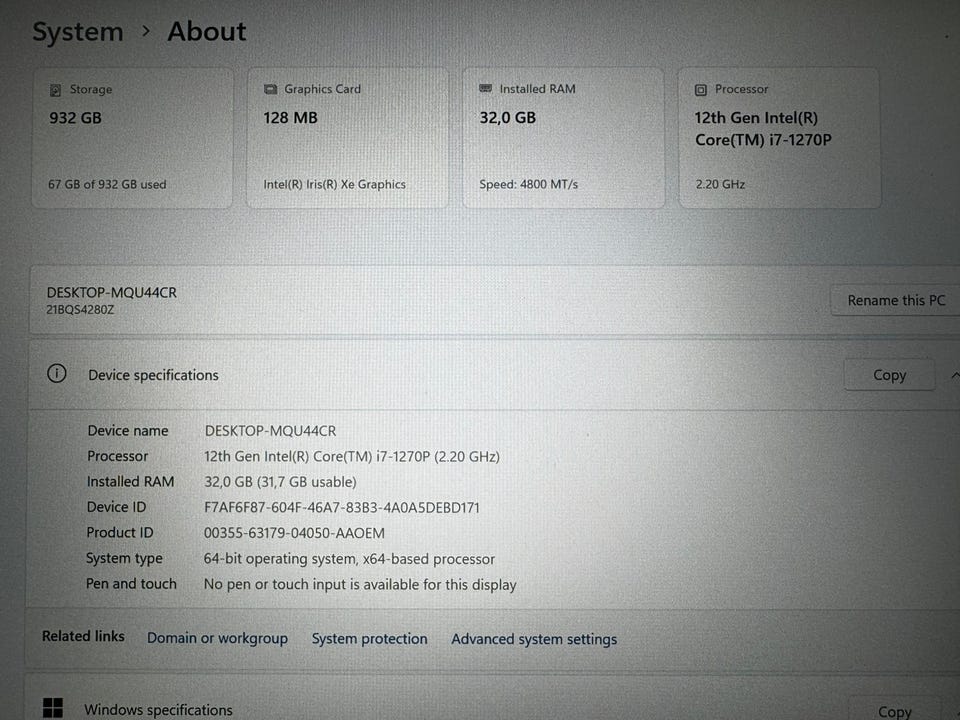960x720 pixels.
Task: Open the System protection link
Action: click(369, 638)
